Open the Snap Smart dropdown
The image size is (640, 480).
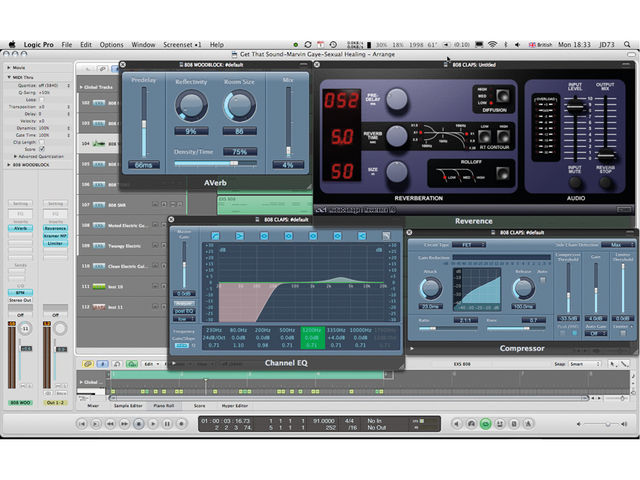coord(584,364)
